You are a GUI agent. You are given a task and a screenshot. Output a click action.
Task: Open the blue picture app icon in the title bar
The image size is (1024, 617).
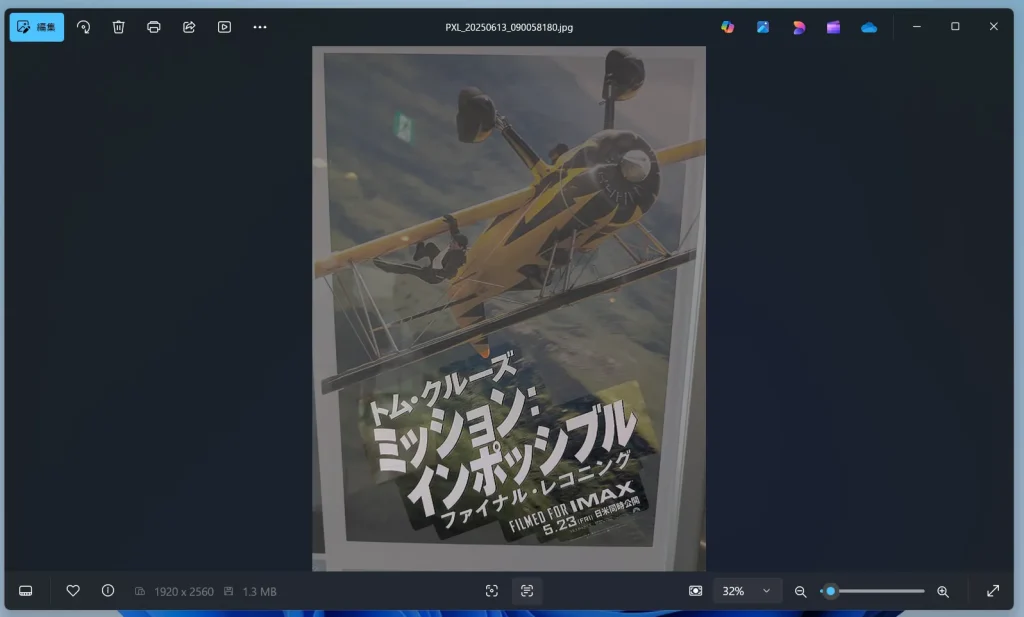[x=763, y=27]
